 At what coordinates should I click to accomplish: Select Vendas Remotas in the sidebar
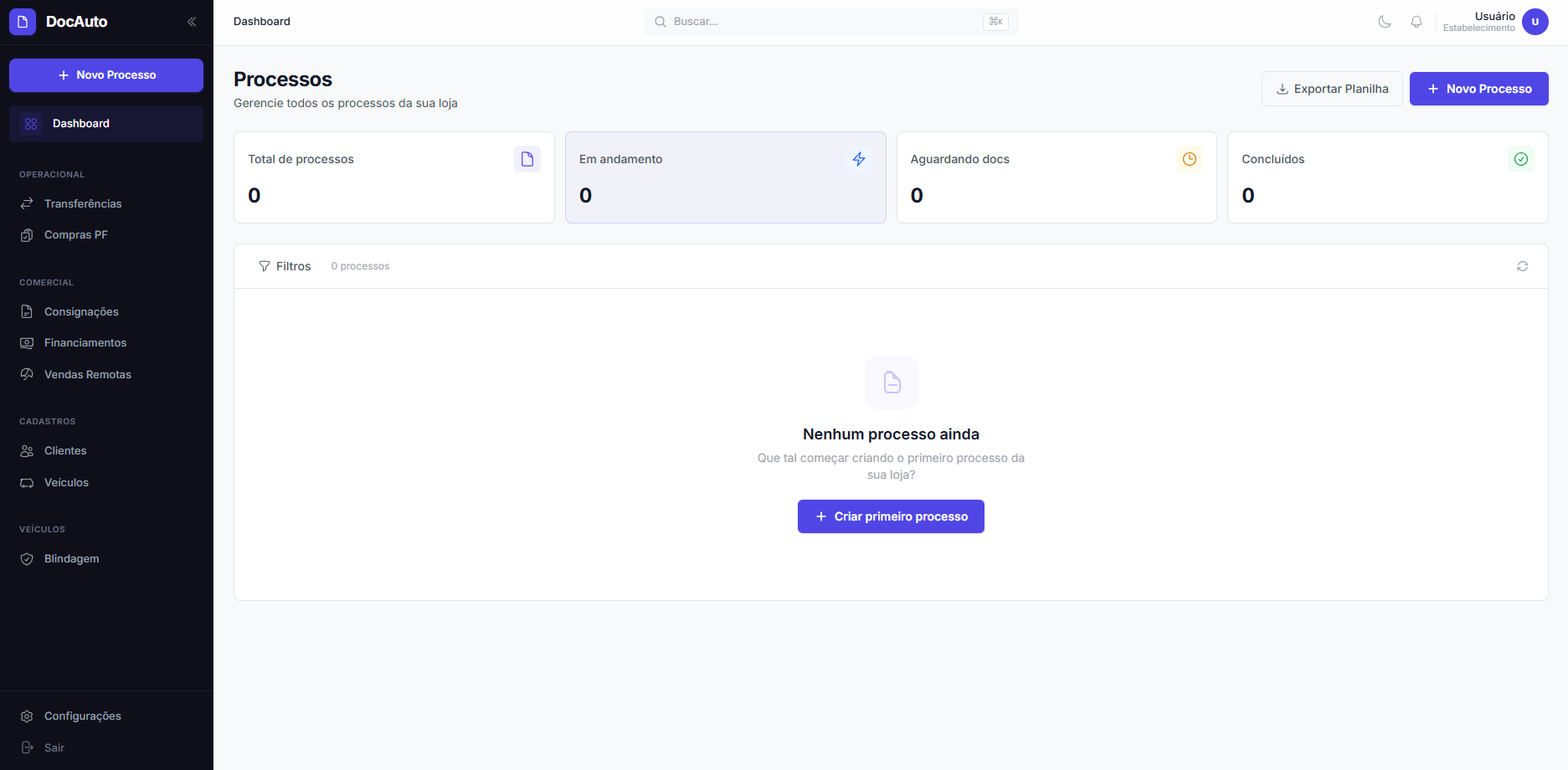click(x=87, y=374)
